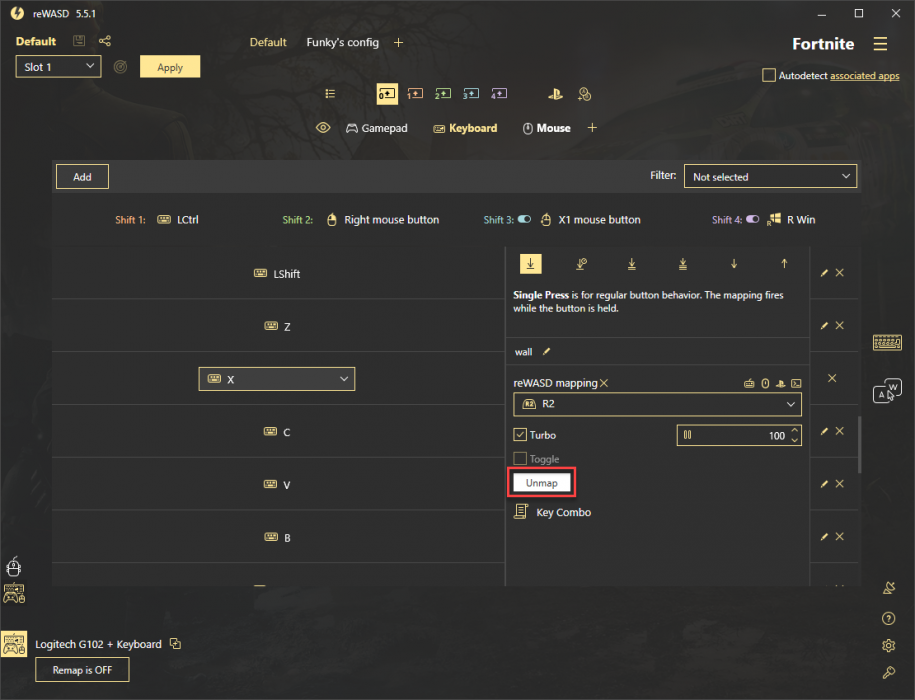Open the Slot 1 dropdown
The image size is (915, 700).
58,66
